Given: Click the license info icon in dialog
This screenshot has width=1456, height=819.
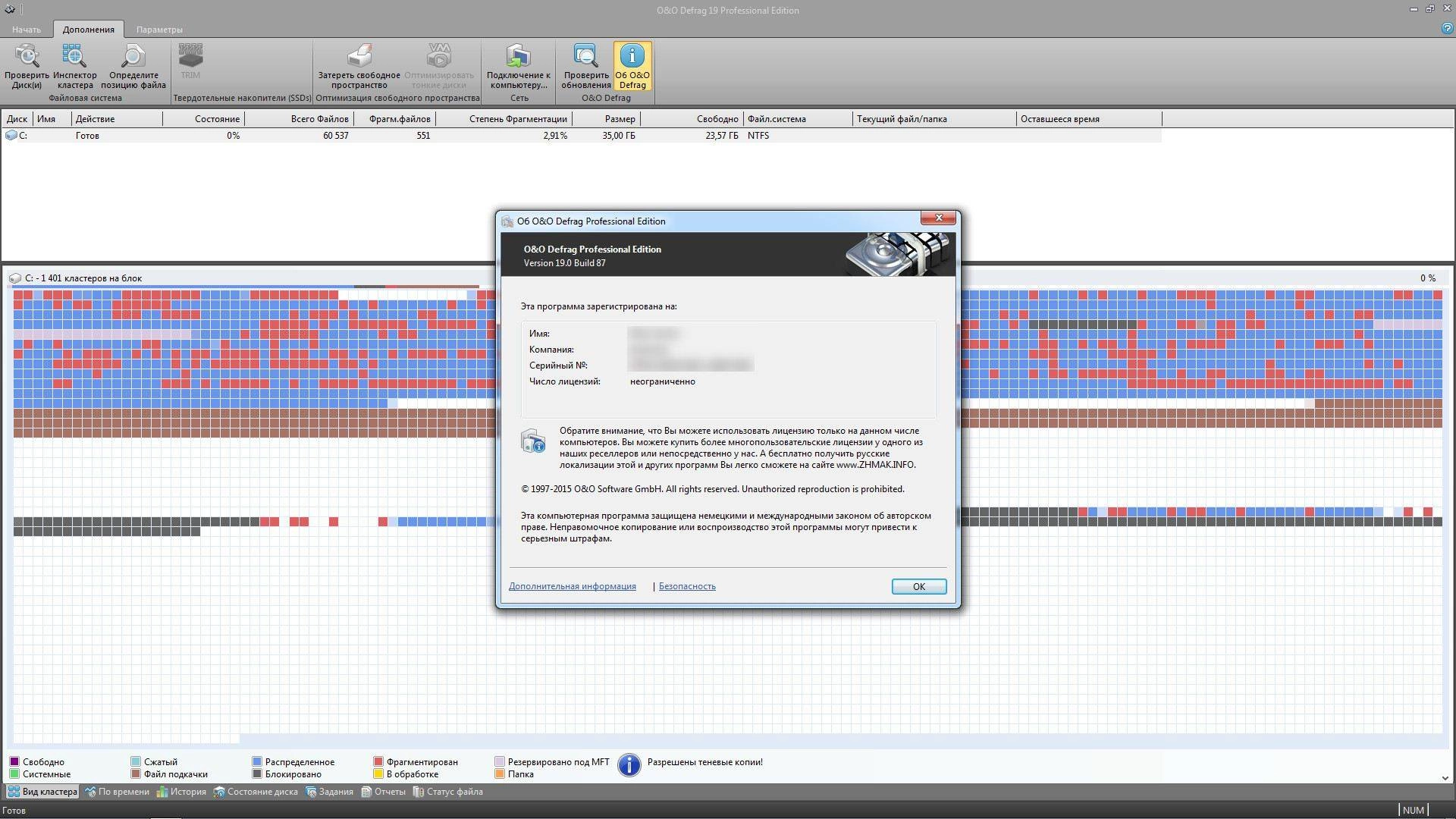Looking at the screenshot, I should point(533,441).
